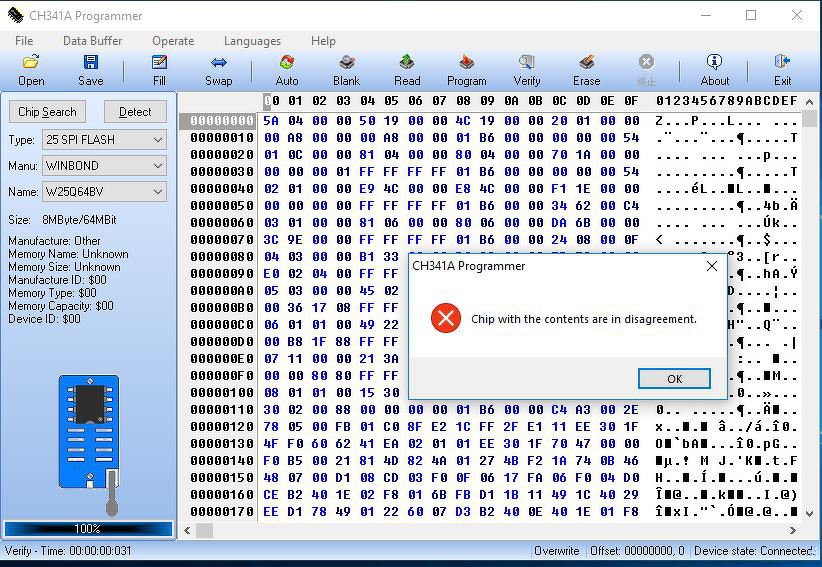
Task: Click the Size: 8MByte/64MBit label
Action: pos(62,220)
